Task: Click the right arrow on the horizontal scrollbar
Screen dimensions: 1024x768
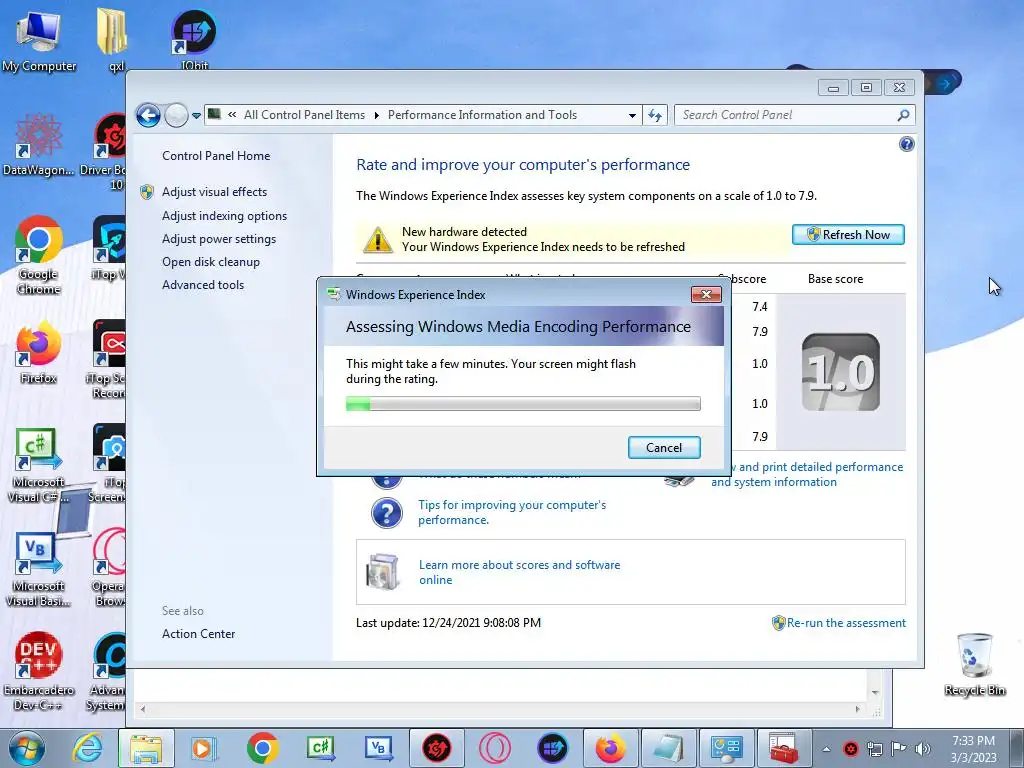Action: (x=857, y=709)
